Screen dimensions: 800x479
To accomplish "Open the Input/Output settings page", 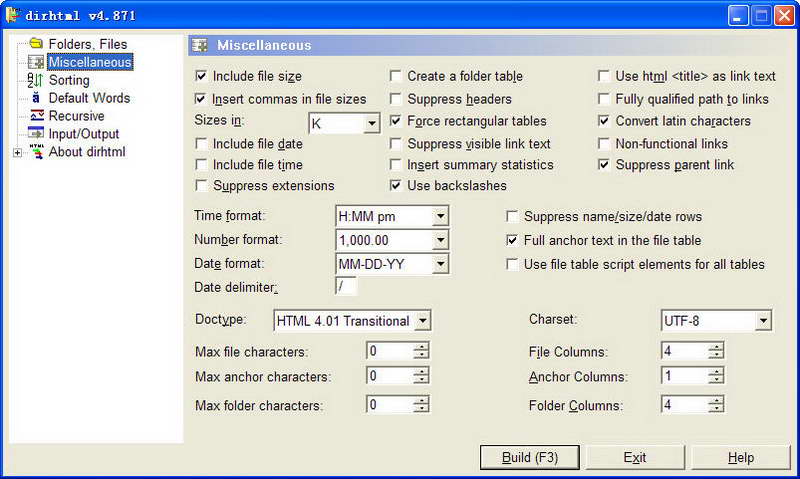I will 84,134.
